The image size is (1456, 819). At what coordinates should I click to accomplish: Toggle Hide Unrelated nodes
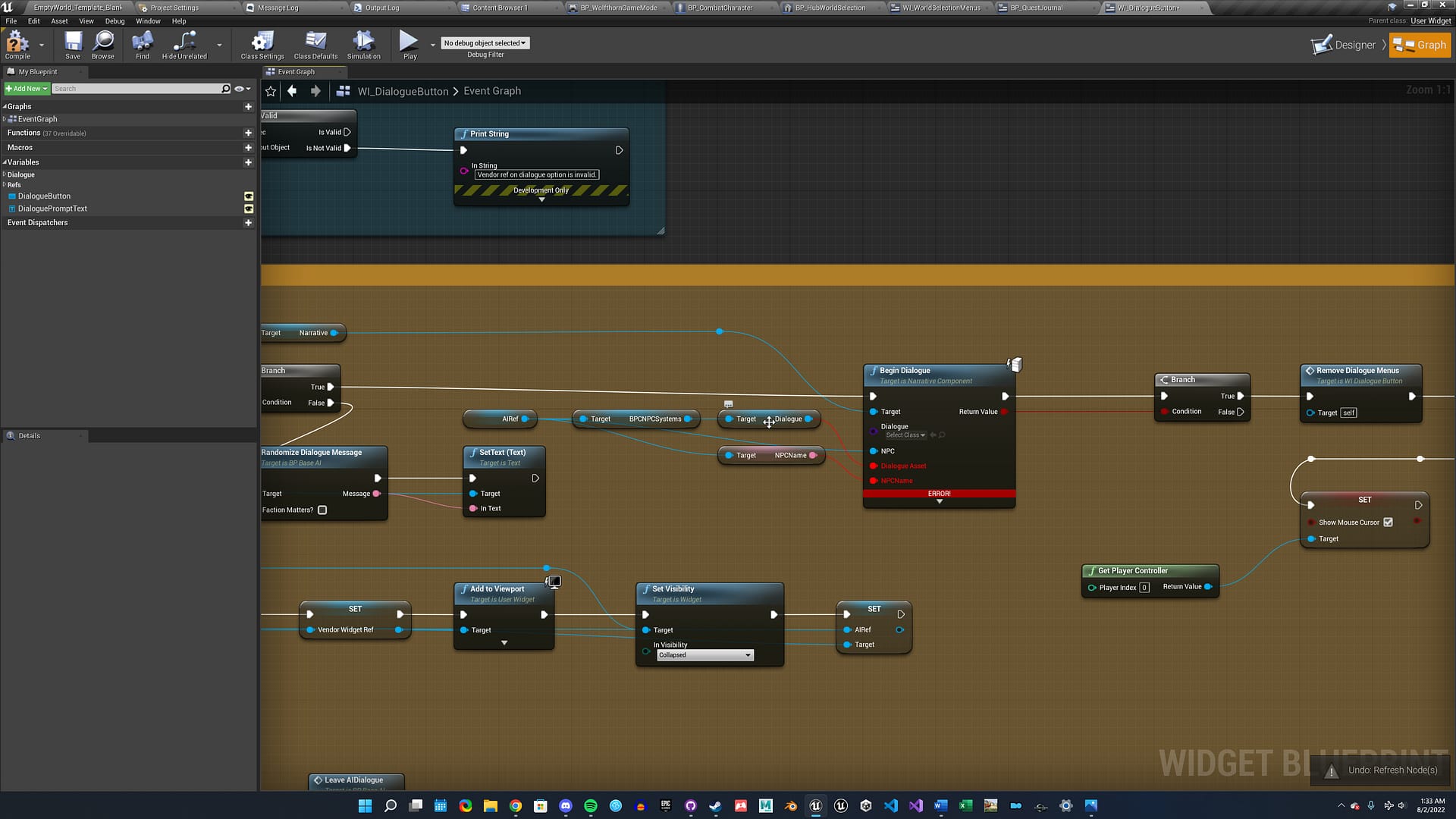point(184,45)
